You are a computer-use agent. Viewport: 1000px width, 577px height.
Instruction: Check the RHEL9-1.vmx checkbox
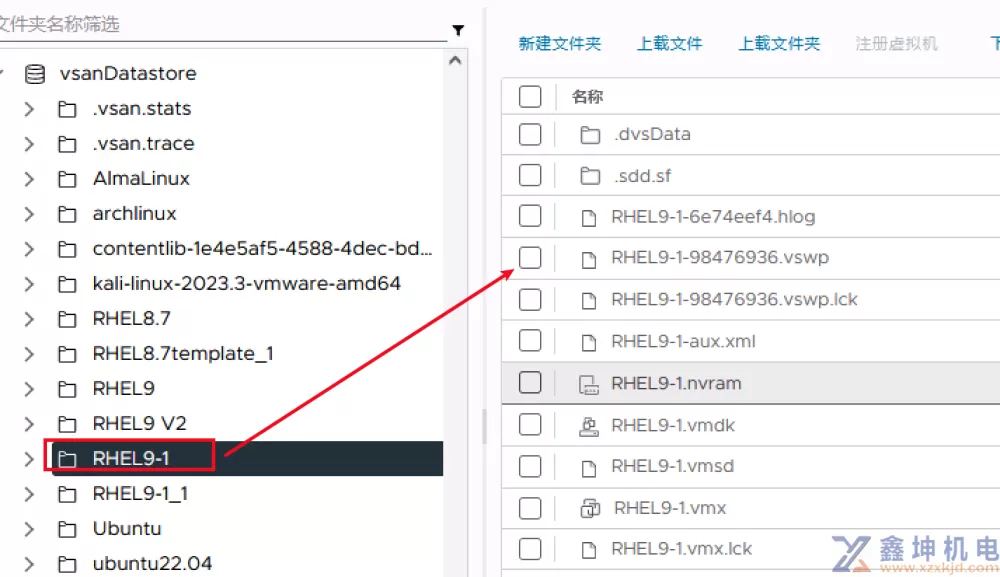(x=530, y=508)
